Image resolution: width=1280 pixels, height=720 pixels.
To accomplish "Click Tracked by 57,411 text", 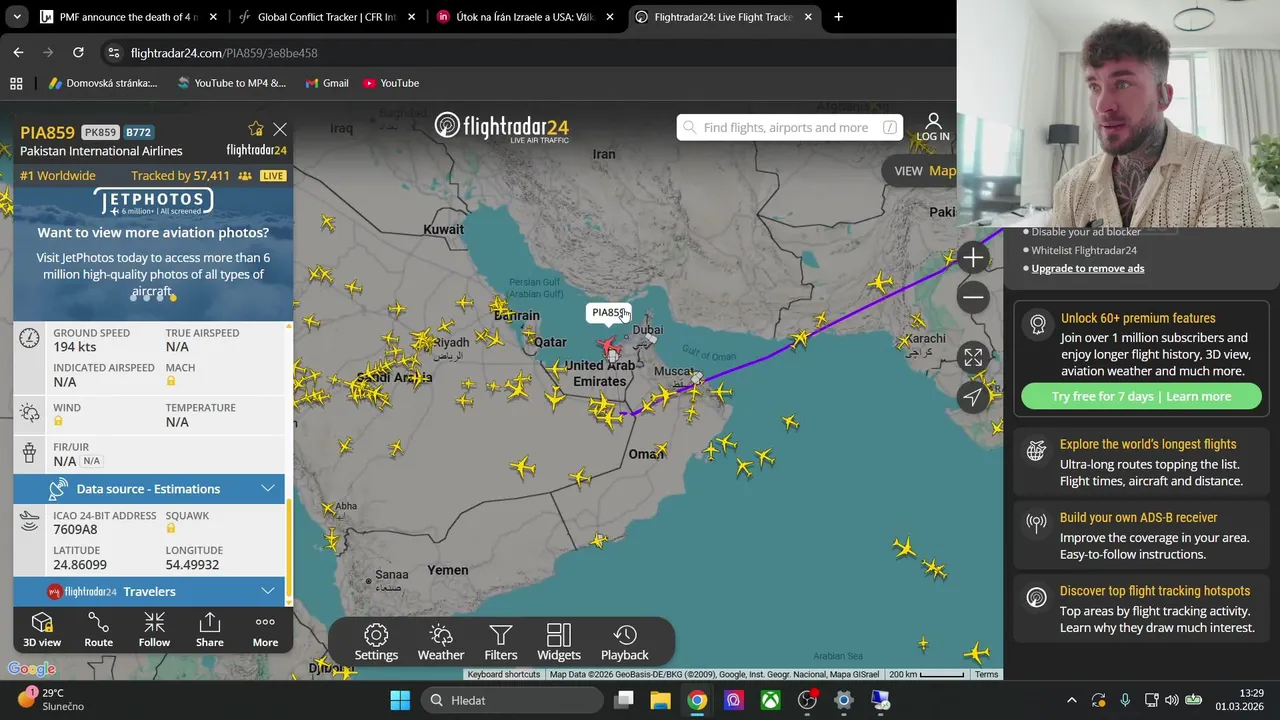I will [180, 175].
